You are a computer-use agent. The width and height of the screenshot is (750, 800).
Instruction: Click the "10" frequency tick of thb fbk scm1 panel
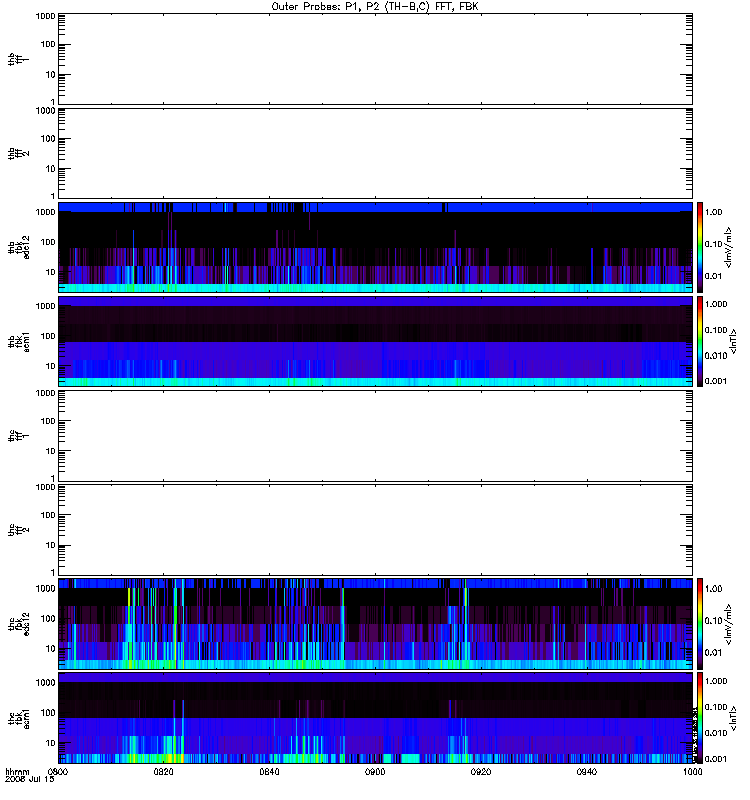click(x=51, y=366)
